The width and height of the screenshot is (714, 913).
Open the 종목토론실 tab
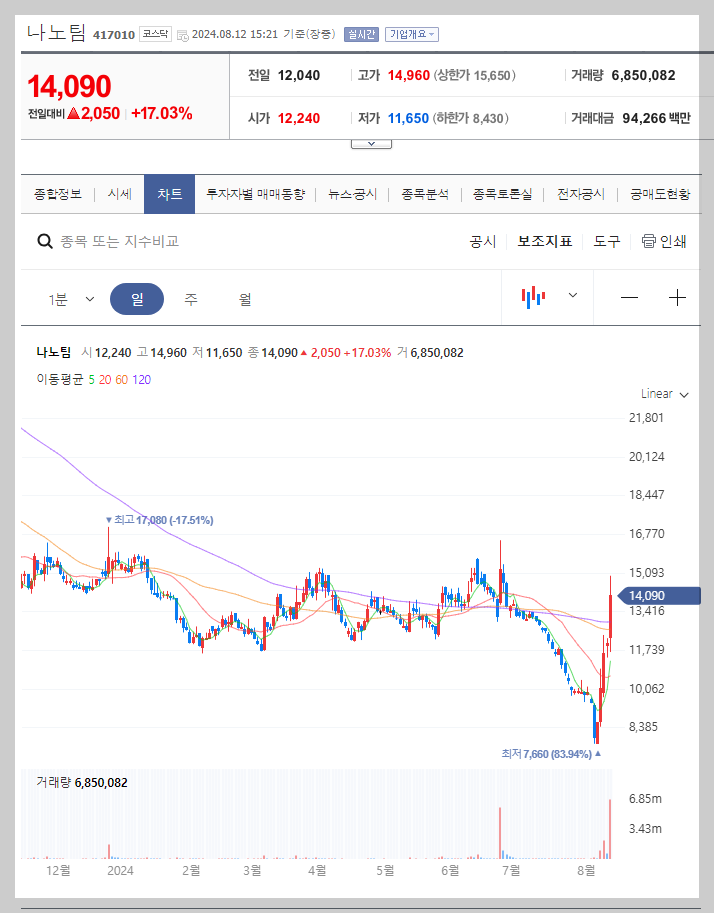(x=505, y=194)
